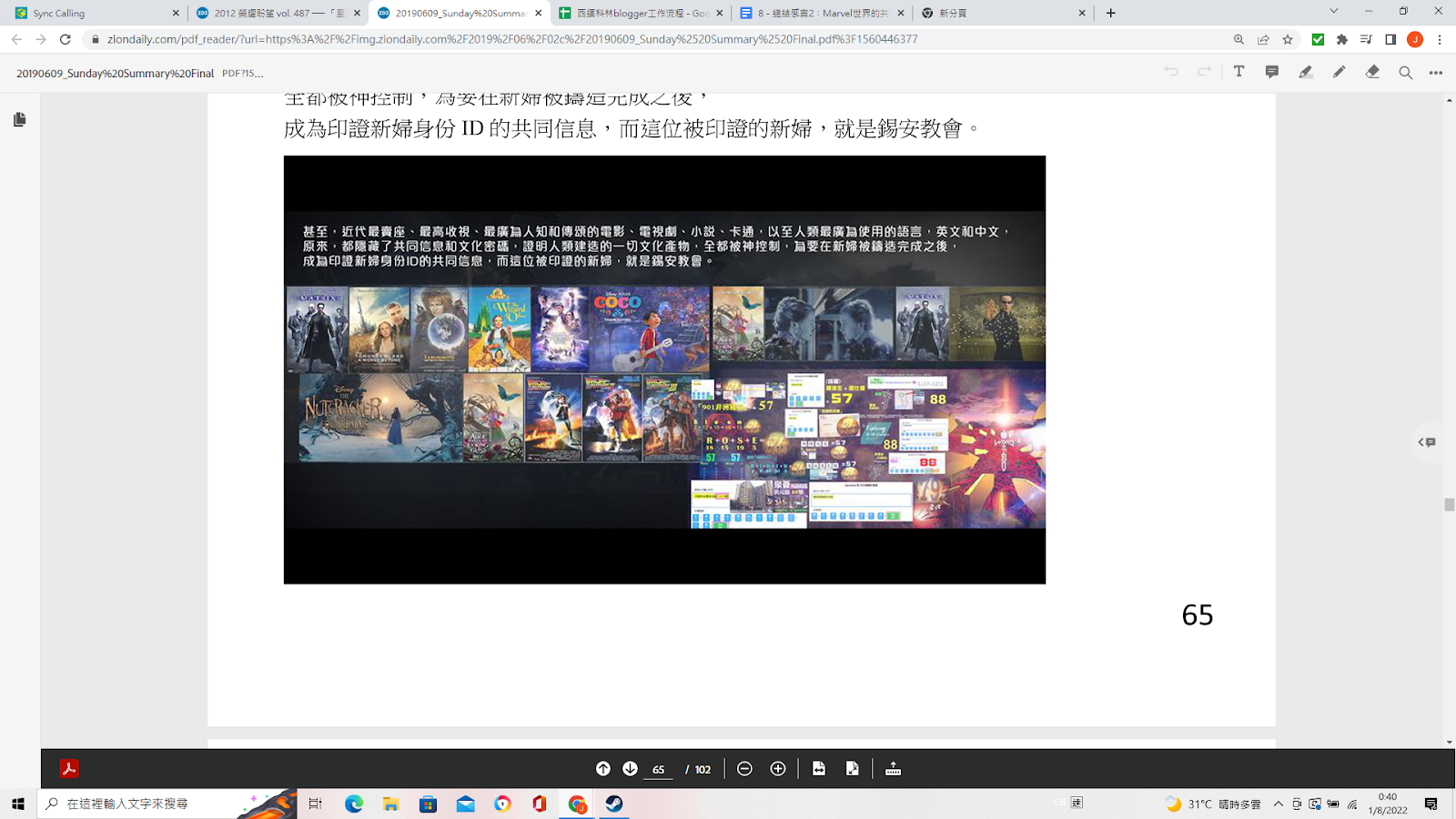Switch to the Marvel世界 Google Docs tab

(x=822, y=13)
